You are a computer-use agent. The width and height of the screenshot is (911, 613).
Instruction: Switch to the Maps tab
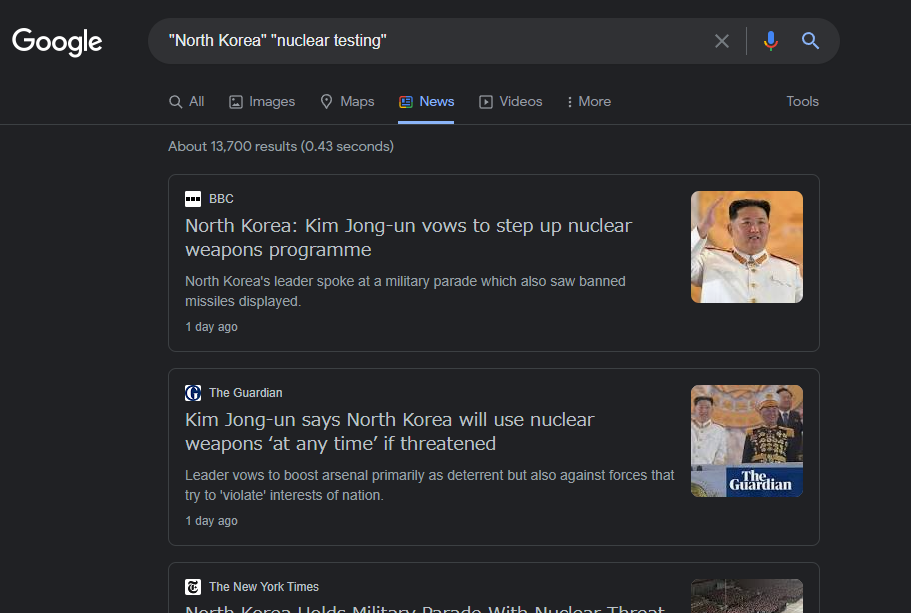pos(347,102)
